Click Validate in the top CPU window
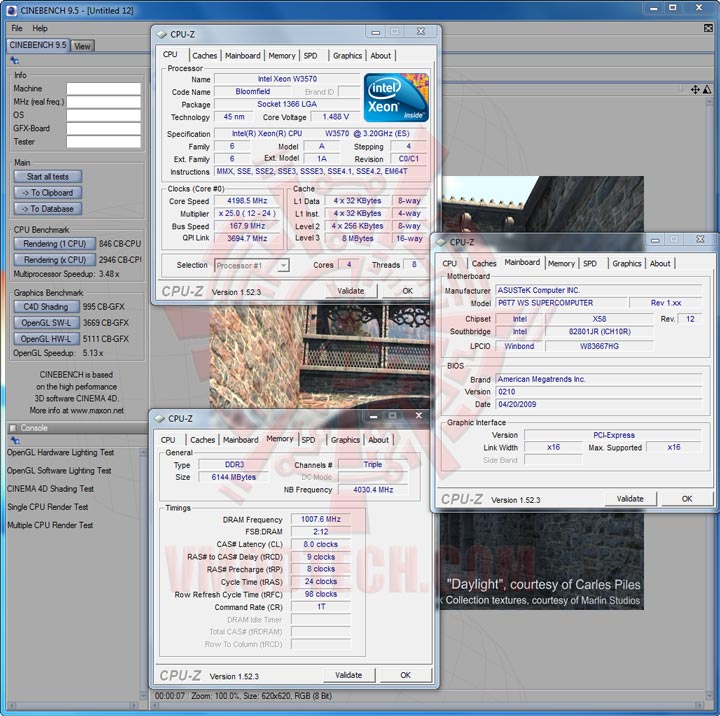 pos(351,291)
